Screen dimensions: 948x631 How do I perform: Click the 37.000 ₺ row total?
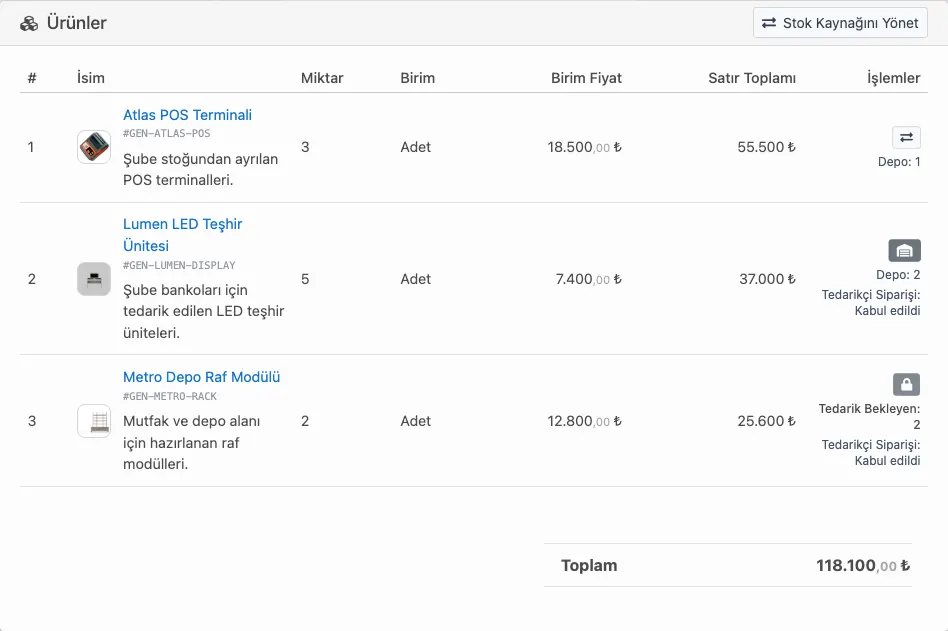point(767,279)
